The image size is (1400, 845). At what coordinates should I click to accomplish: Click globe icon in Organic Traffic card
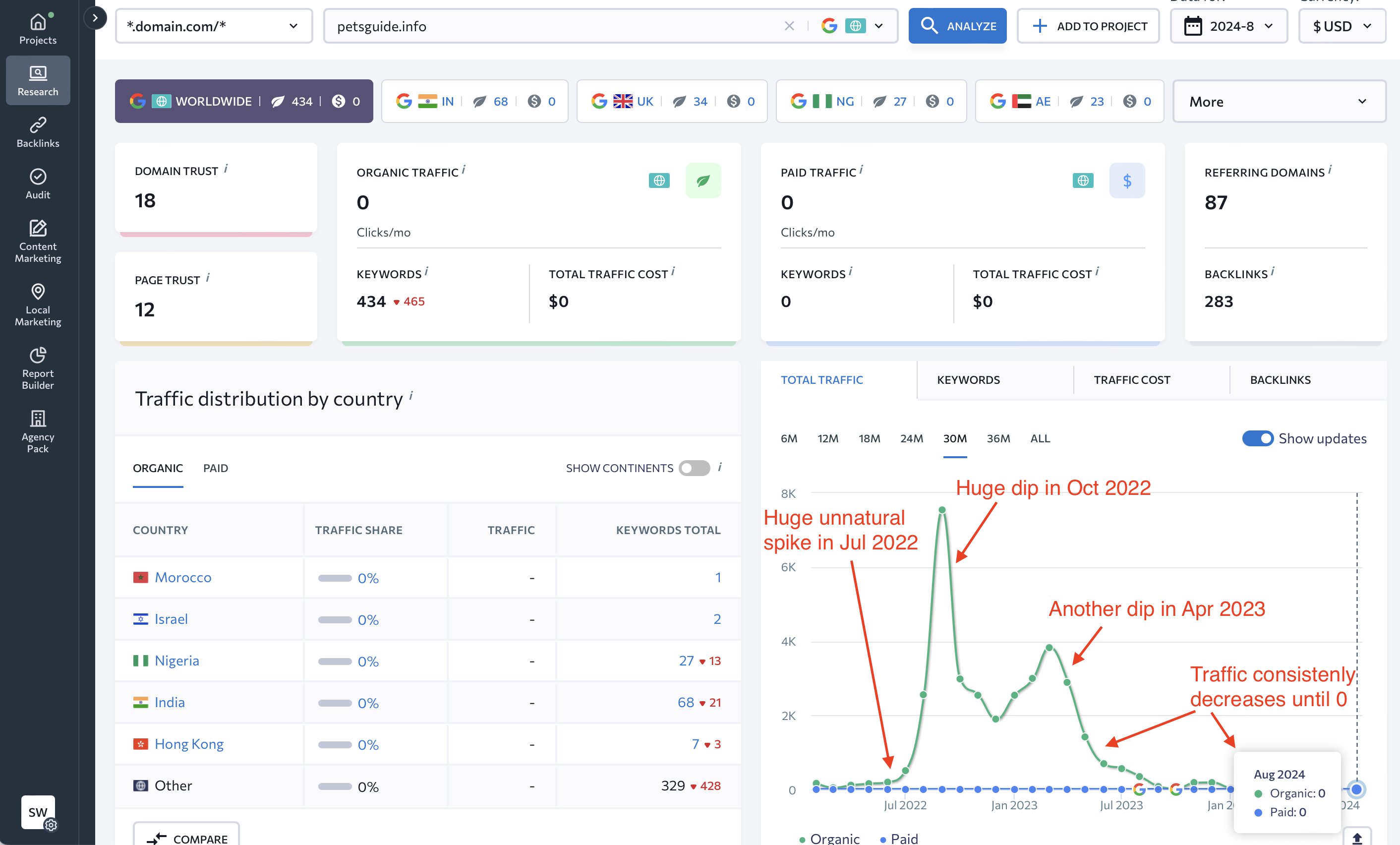[x=658, y=180]
